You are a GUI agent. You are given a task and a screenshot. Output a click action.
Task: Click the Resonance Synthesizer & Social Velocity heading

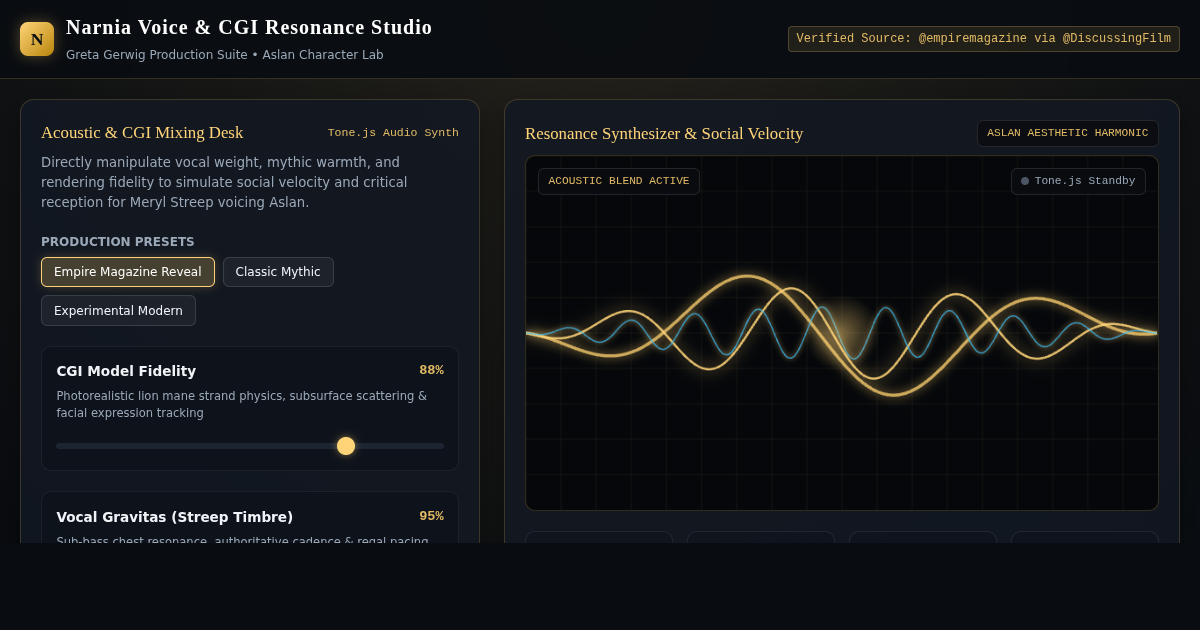[664, 134]
